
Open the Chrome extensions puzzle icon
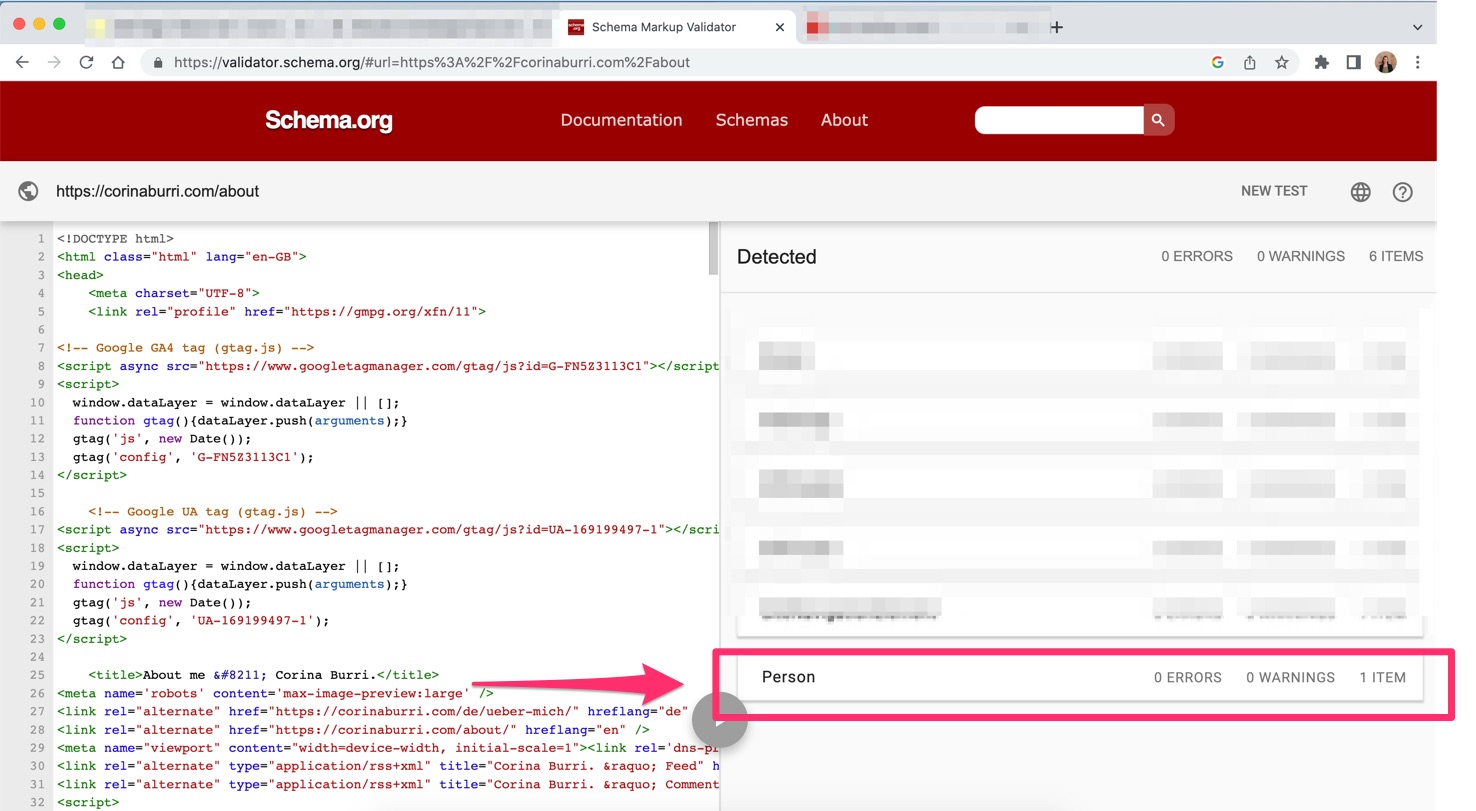pos(1321,62)
